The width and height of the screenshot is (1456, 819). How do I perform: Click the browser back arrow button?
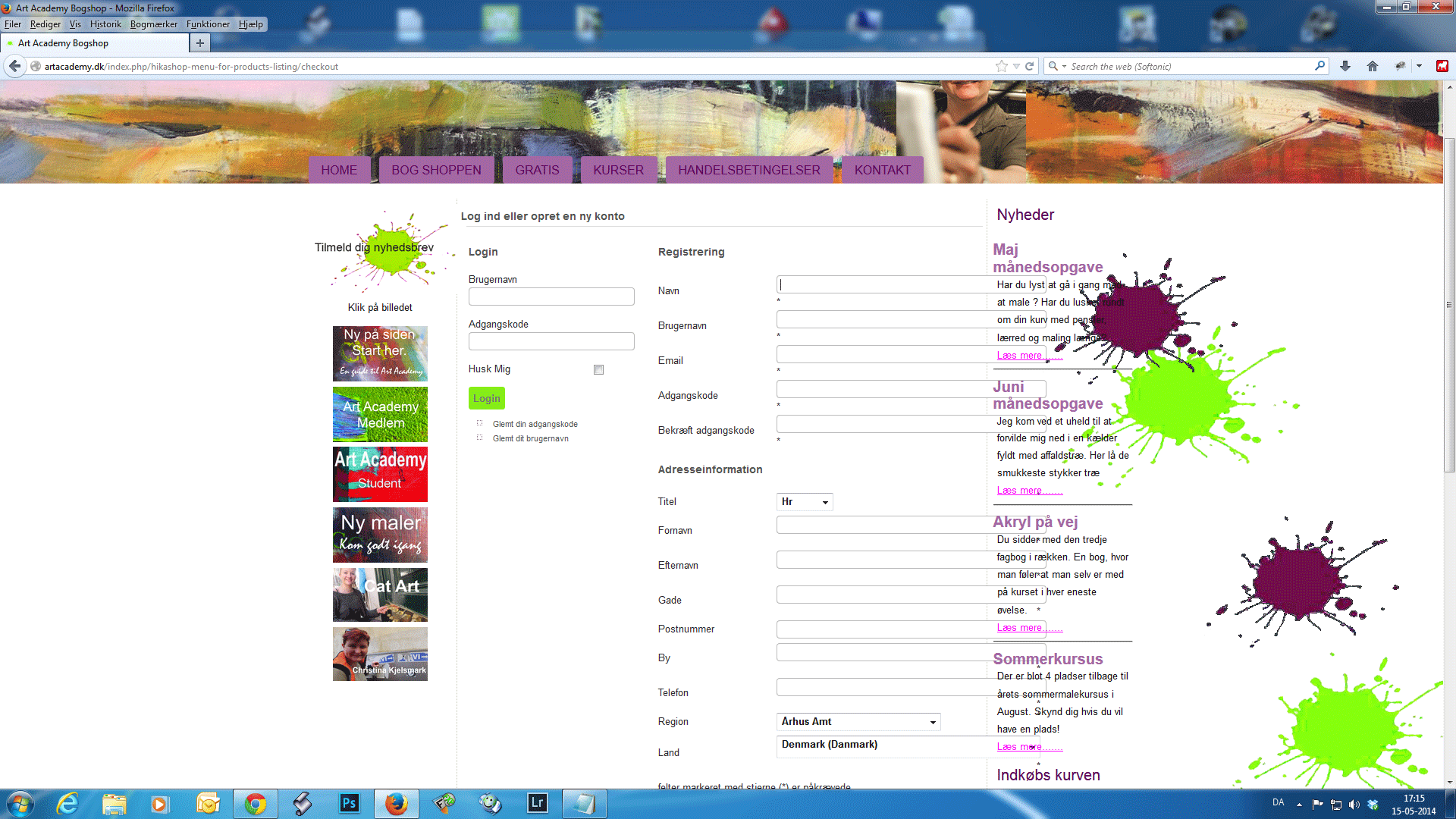(15, 67)
